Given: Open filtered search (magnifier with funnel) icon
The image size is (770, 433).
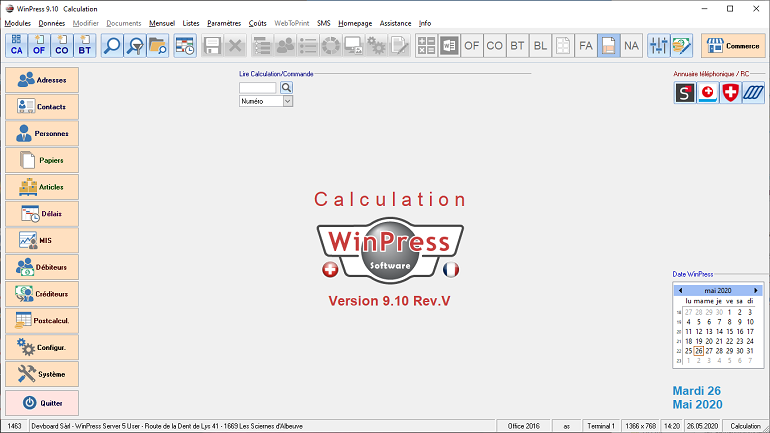Looking at the screenshot, I should pyautogui.click(x=135, y=46).
